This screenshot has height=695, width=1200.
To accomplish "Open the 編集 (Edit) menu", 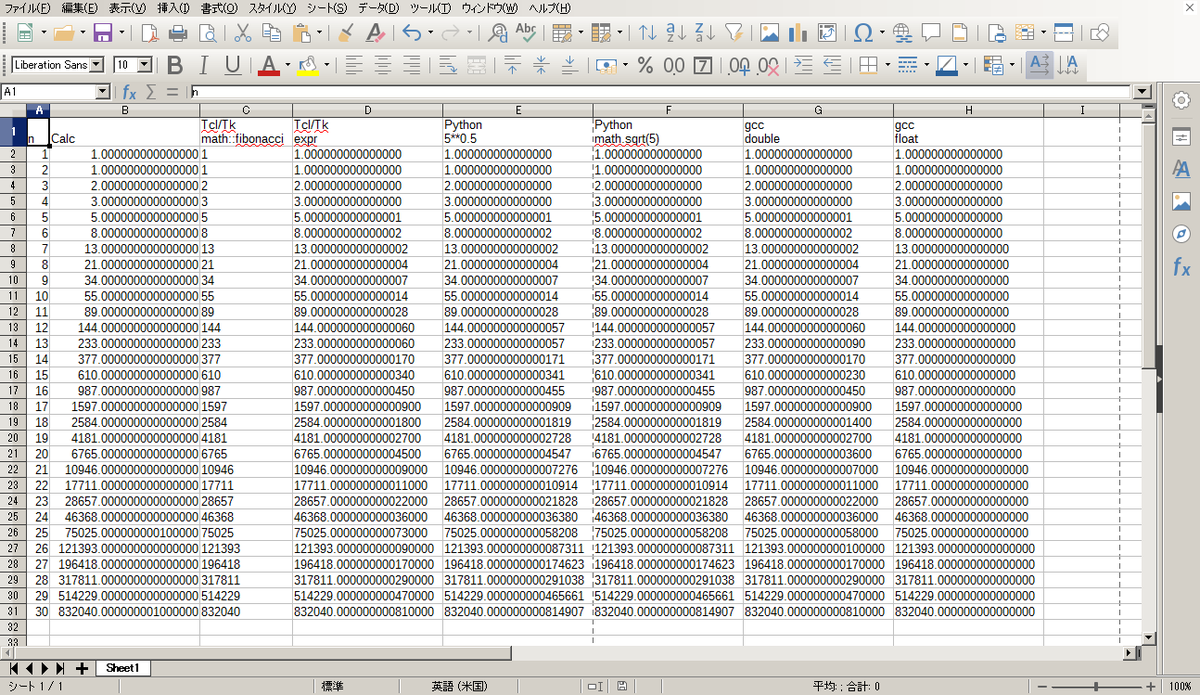I will click(79, 8).
